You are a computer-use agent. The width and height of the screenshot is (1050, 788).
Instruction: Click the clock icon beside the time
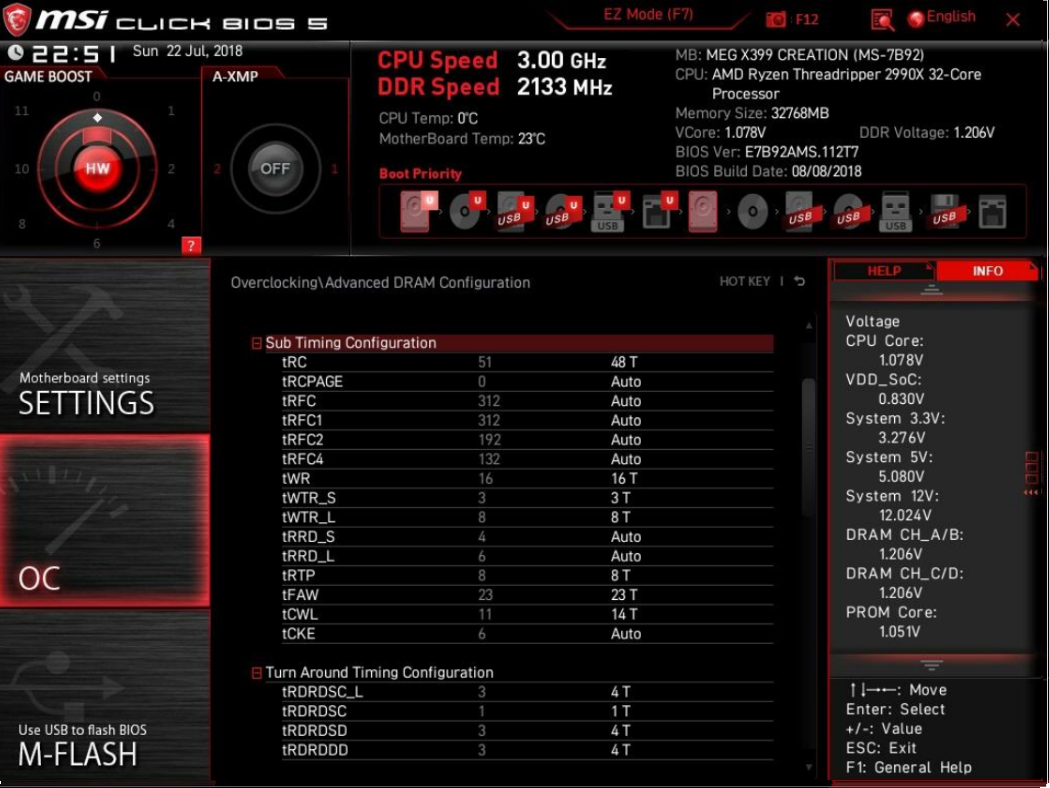15,52
